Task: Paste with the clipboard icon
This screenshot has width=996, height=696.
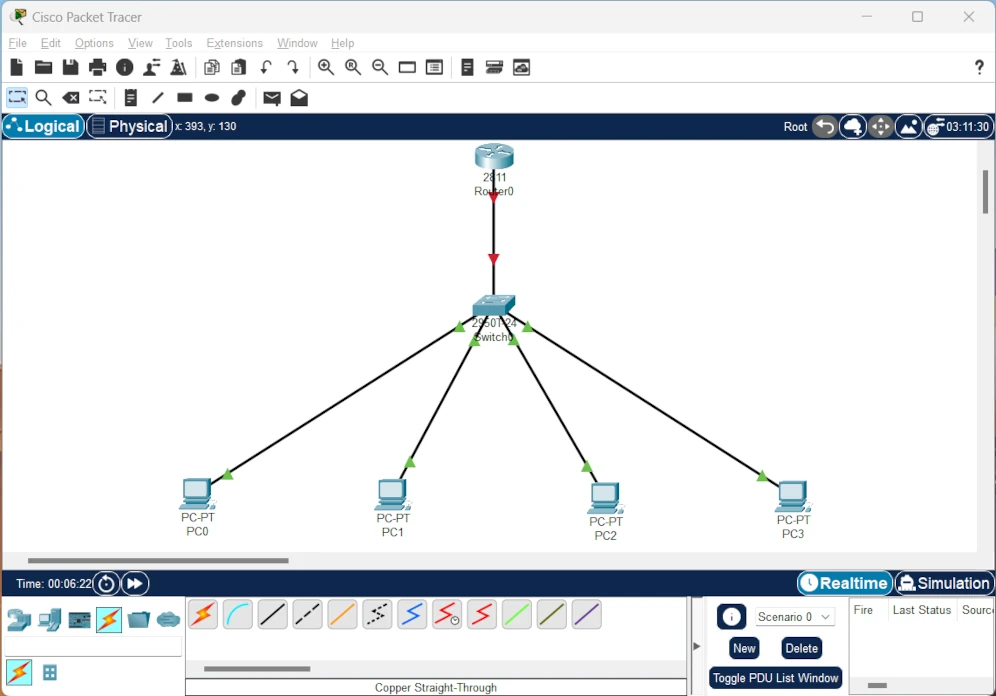Action: [x=239, y=67]
